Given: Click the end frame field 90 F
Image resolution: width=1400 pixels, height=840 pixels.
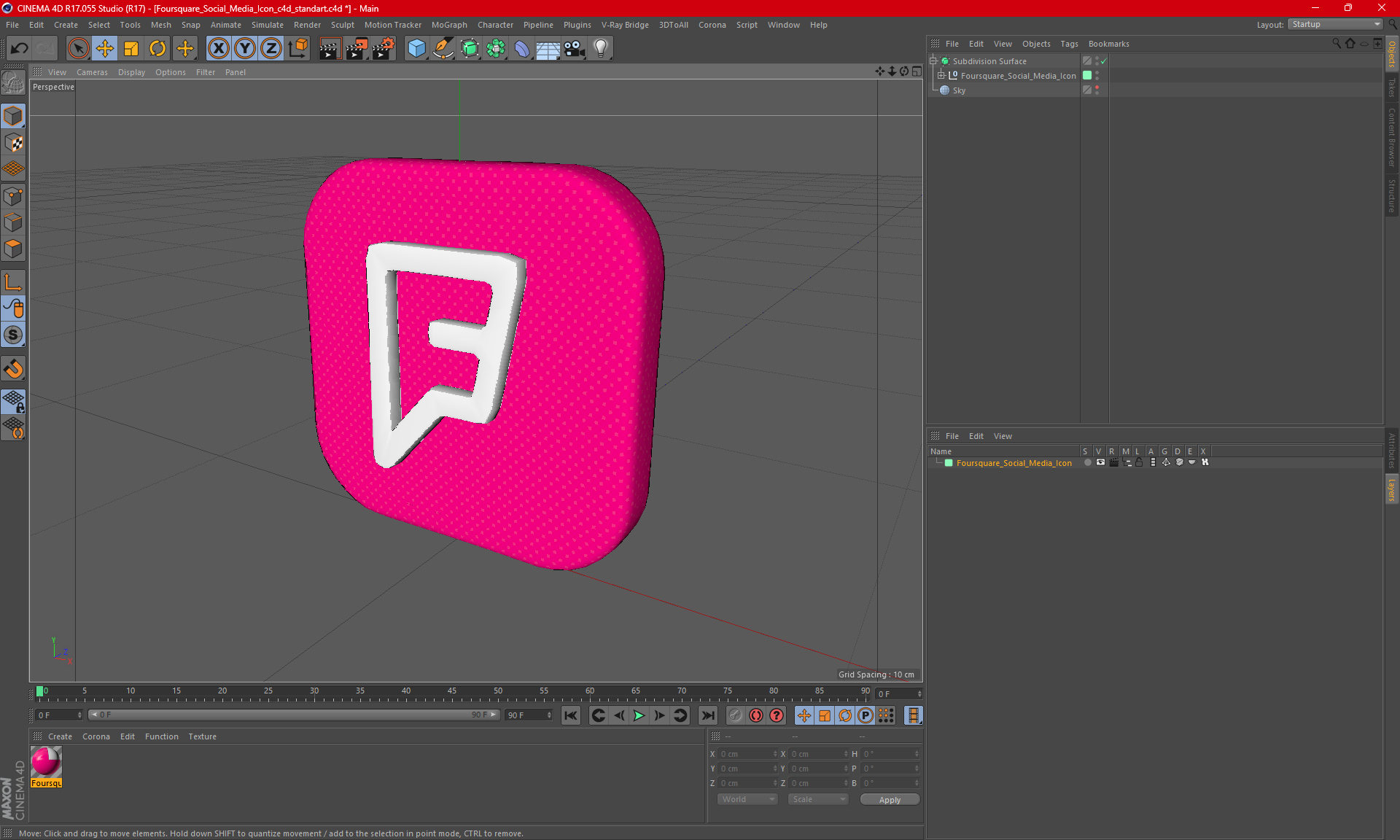Looking at the screenshot, I should tap(529, 715).
